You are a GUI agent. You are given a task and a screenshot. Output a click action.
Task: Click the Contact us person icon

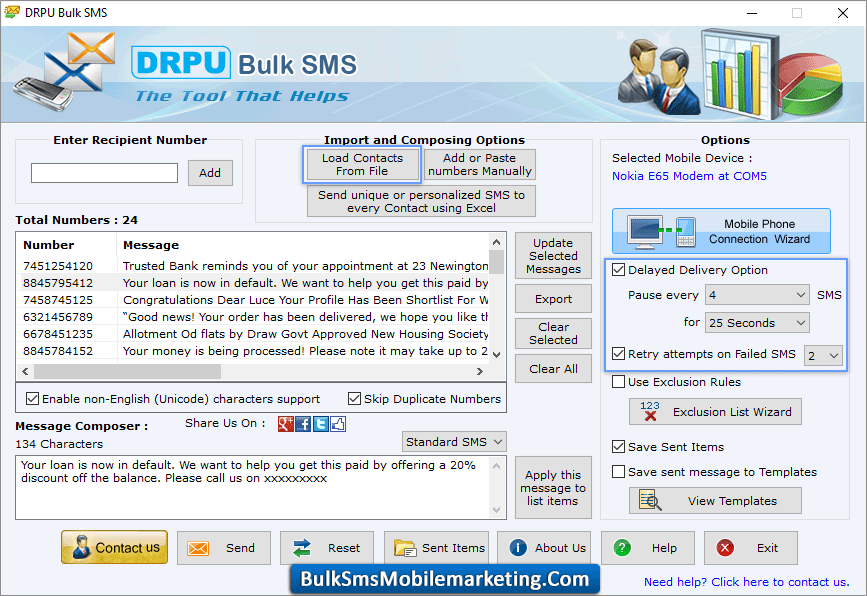click(x=81, y=547)
